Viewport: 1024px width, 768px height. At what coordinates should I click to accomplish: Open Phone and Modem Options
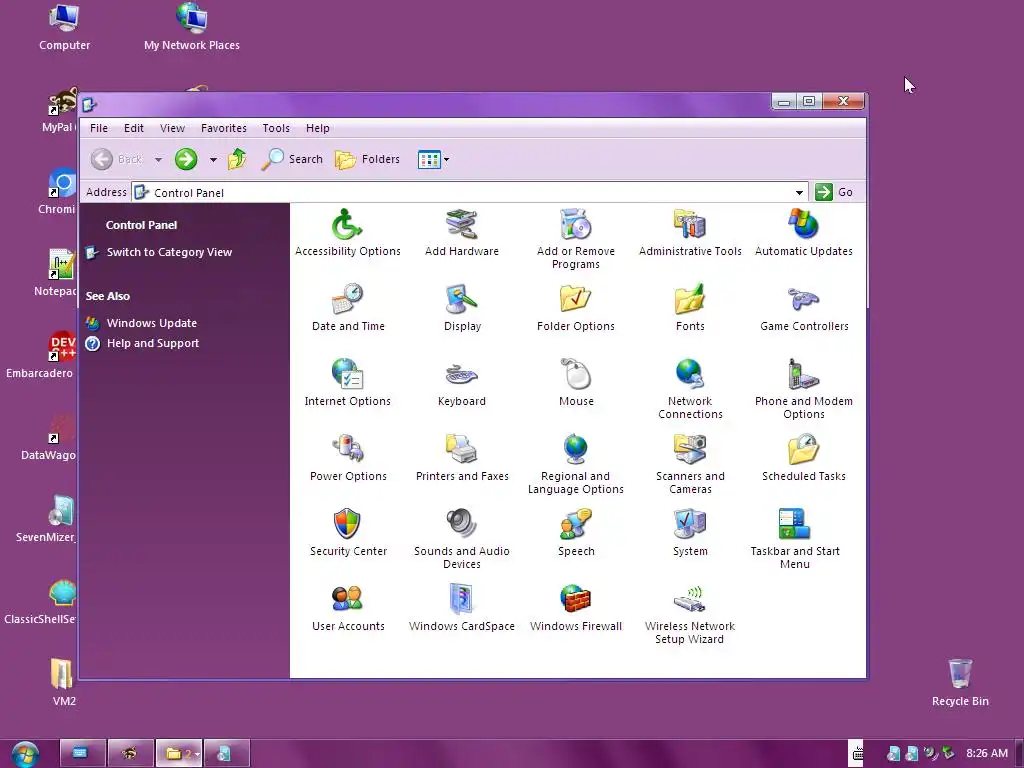click(x=803, y=390)
